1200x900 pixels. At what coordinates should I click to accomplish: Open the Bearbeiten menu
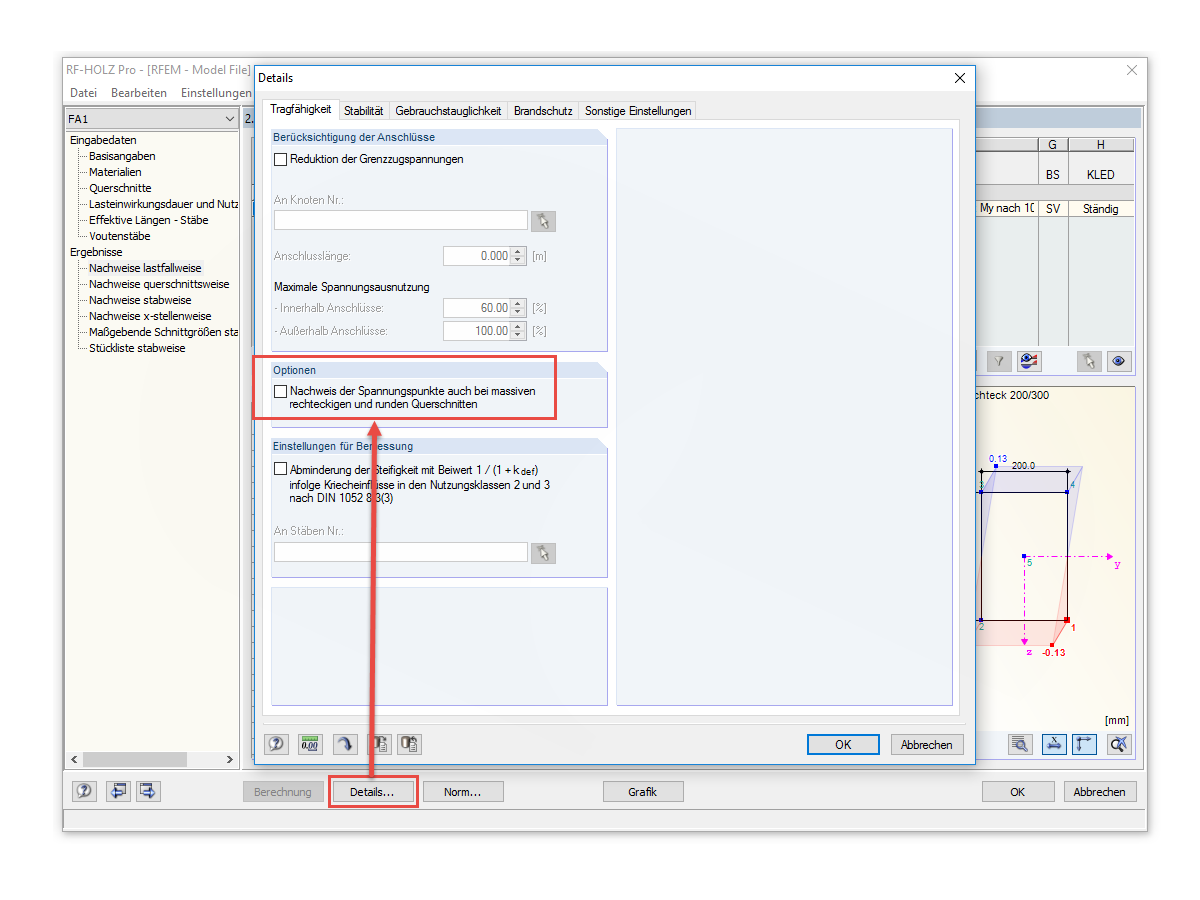pos(139,93)
